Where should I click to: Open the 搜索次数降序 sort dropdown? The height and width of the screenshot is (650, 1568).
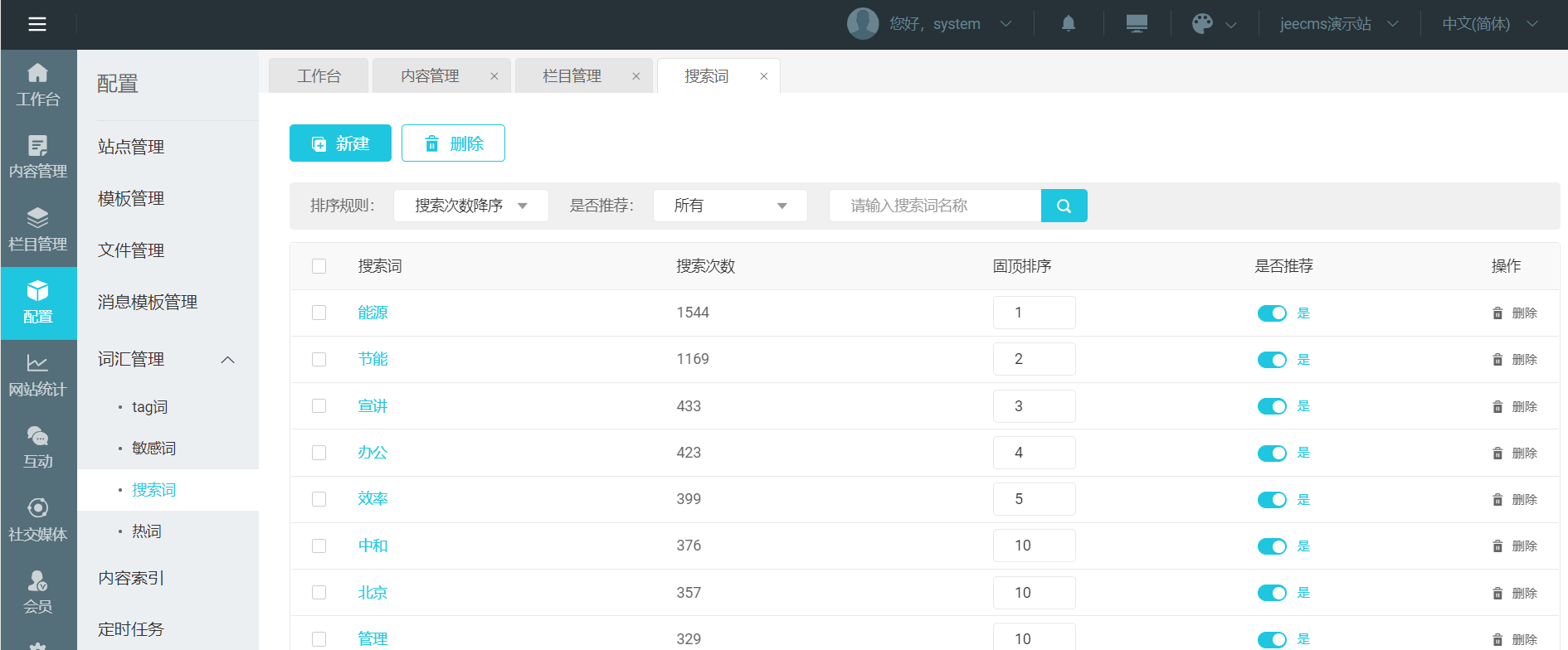[470, 206]
